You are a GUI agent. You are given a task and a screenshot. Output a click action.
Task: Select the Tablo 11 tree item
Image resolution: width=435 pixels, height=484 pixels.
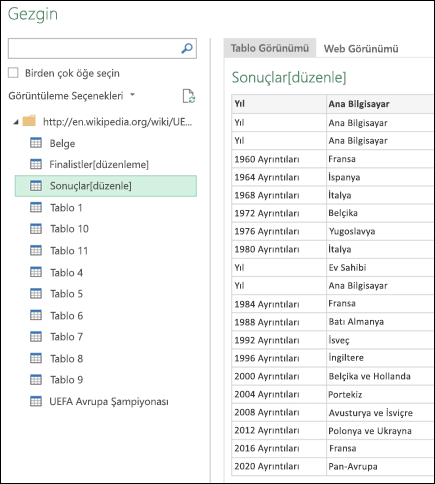pyautogui.click(x=69, y=250)
